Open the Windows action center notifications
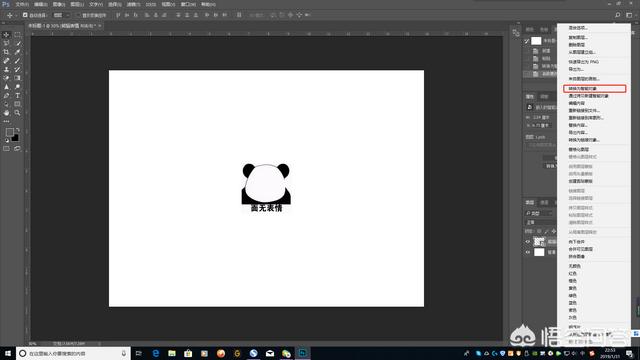The image size is (640, 360). coord(629,353)
